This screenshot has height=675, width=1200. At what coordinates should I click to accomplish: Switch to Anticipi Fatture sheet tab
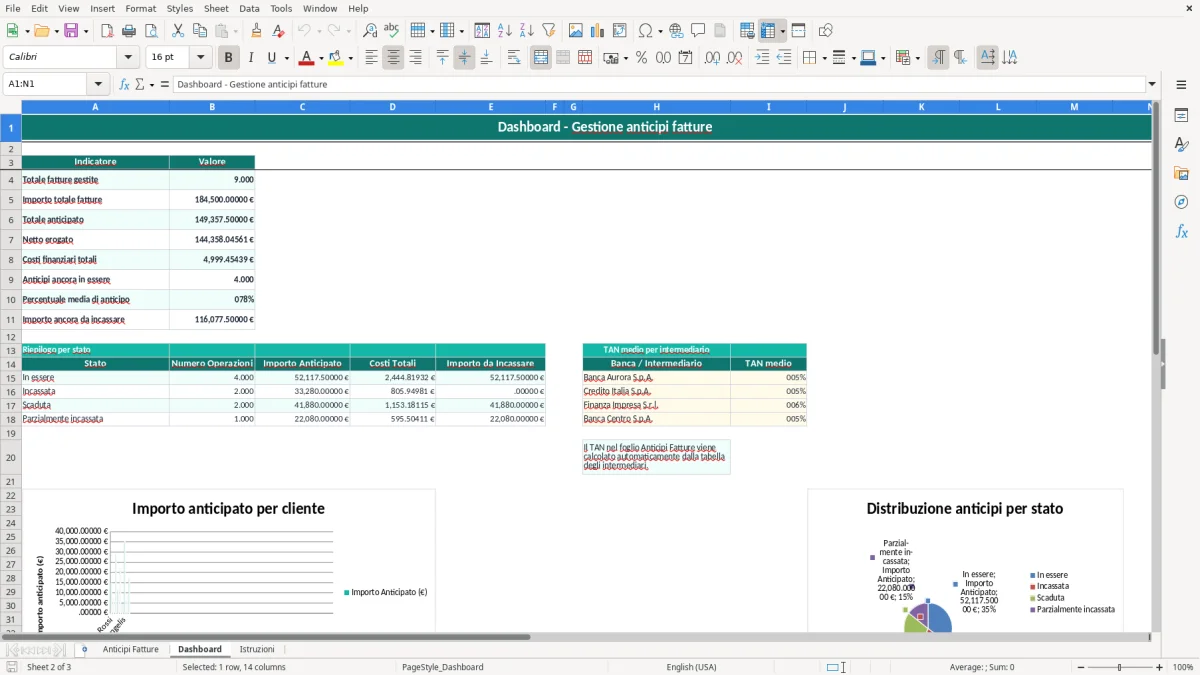[131, 649]
